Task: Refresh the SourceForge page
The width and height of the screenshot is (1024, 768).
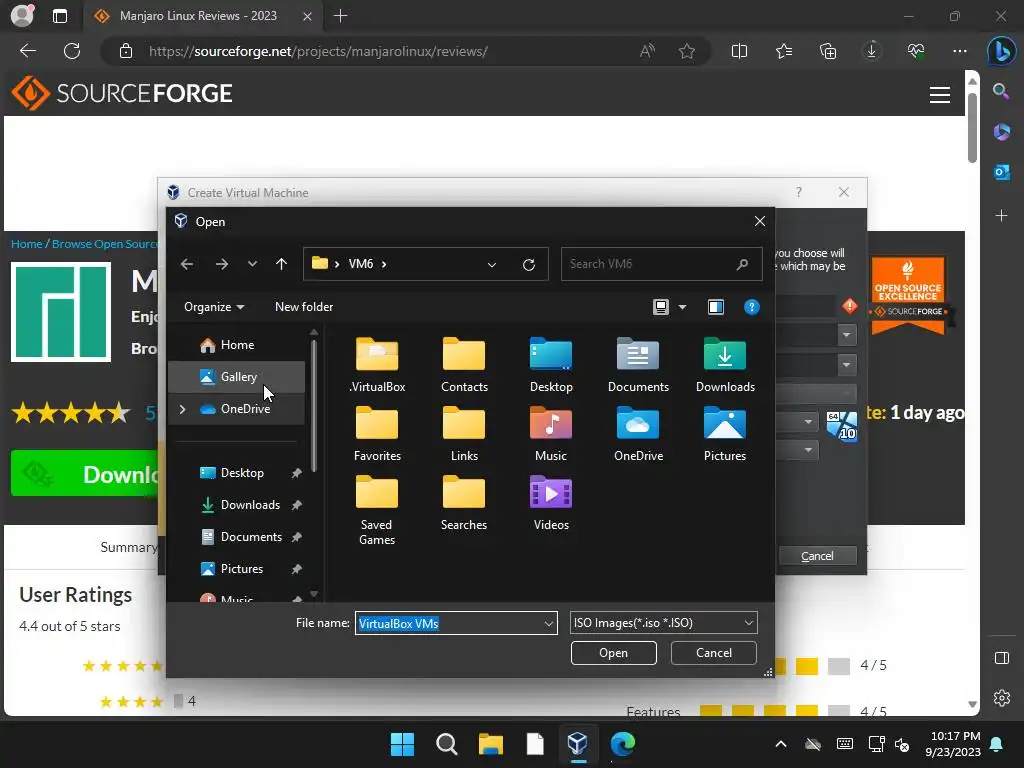Action: coord(72,51)
